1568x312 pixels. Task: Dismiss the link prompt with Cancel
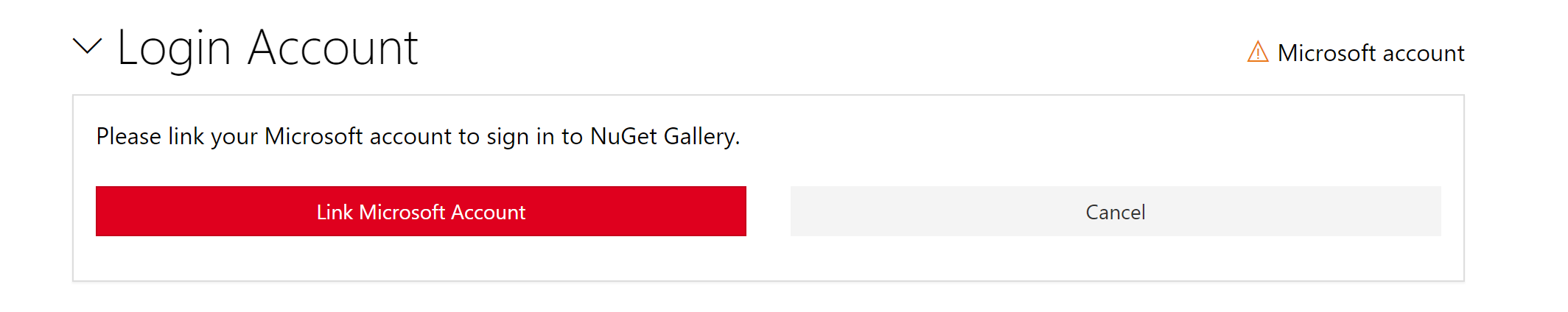click(1115, 212)
